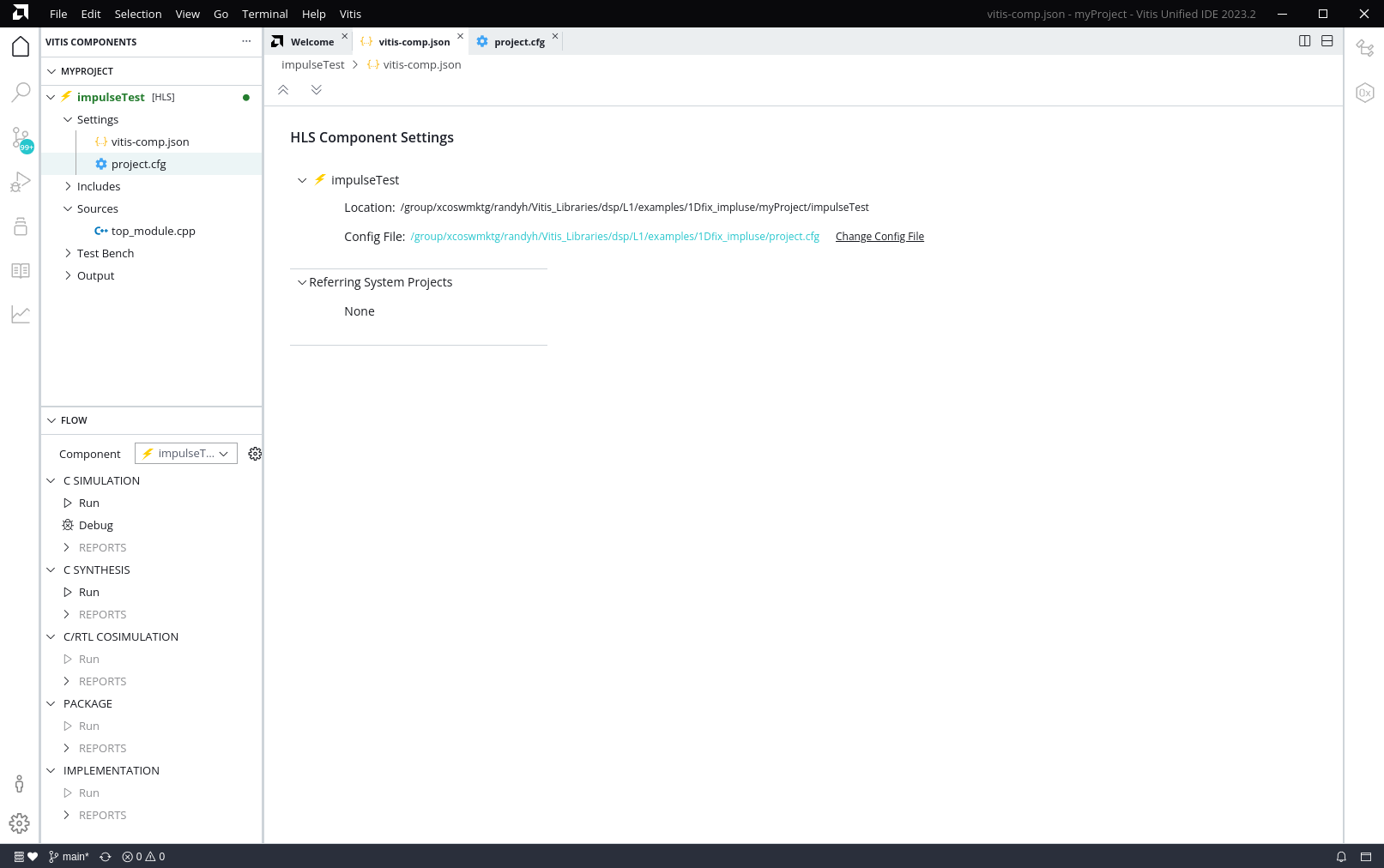Expand the Output folder
The height and width of the screenshot is (868, 1384).
[68, 275]
